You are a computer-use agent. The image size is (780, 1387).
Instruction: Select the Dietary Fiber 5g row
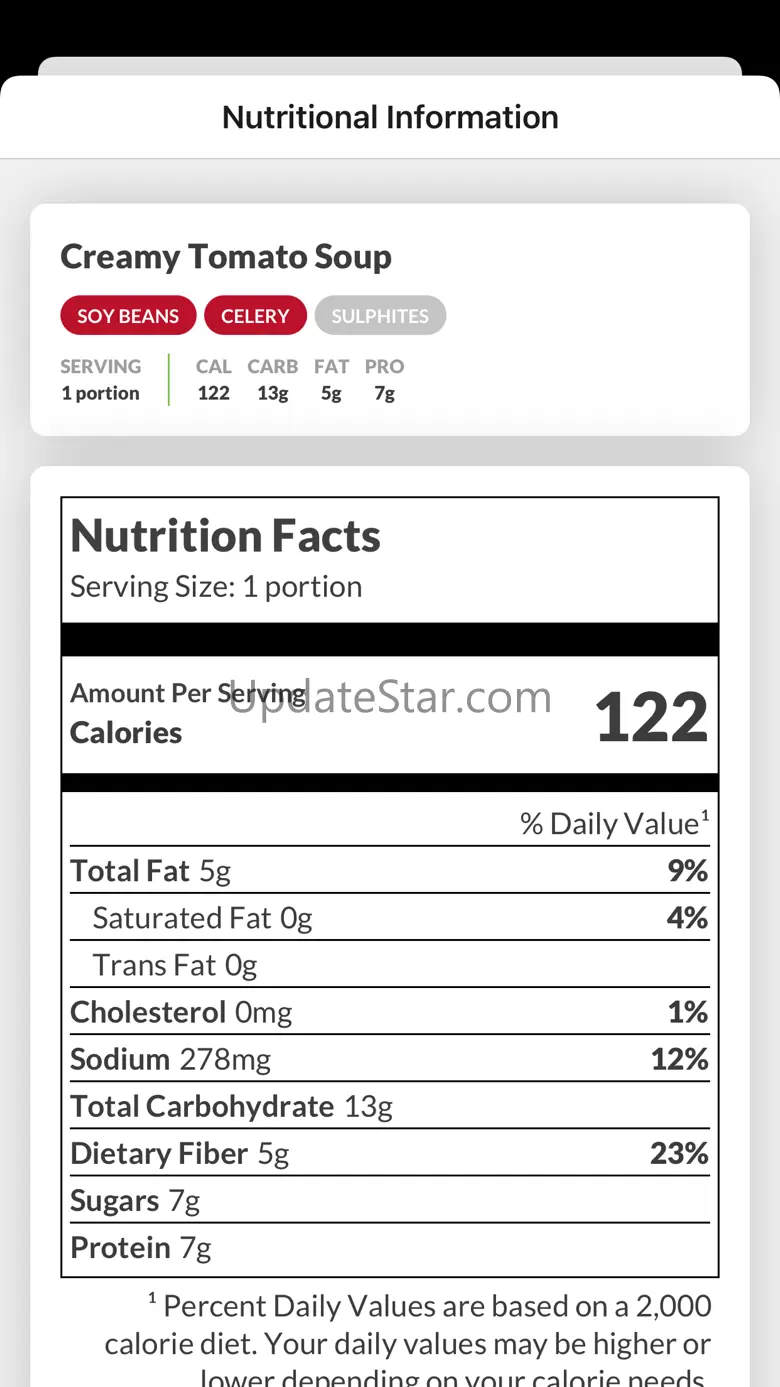(x=389, y=1153)
